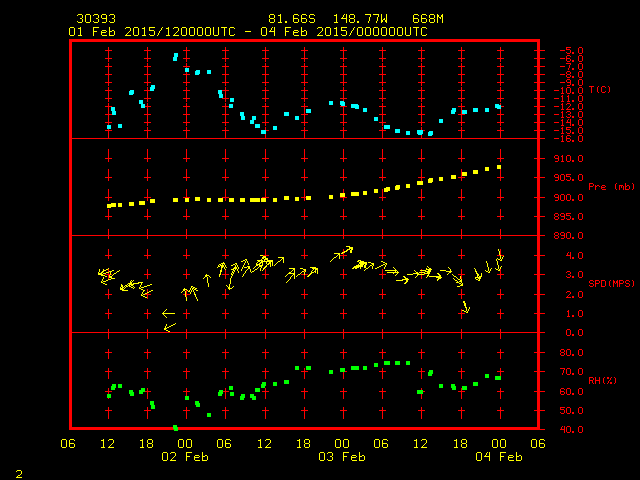Select the latitude value 81.66S
The image size is (640, 480).
click(292, 19)
